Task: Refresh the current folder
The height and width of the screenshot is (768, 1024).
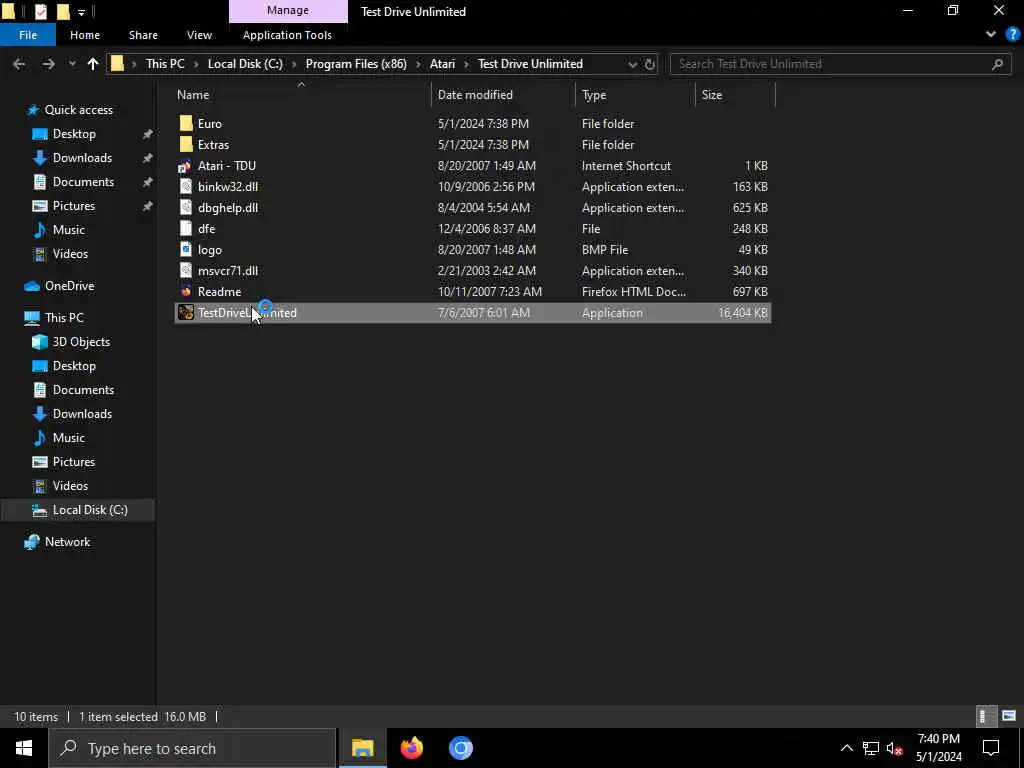Action: click(x=650, y=64)
